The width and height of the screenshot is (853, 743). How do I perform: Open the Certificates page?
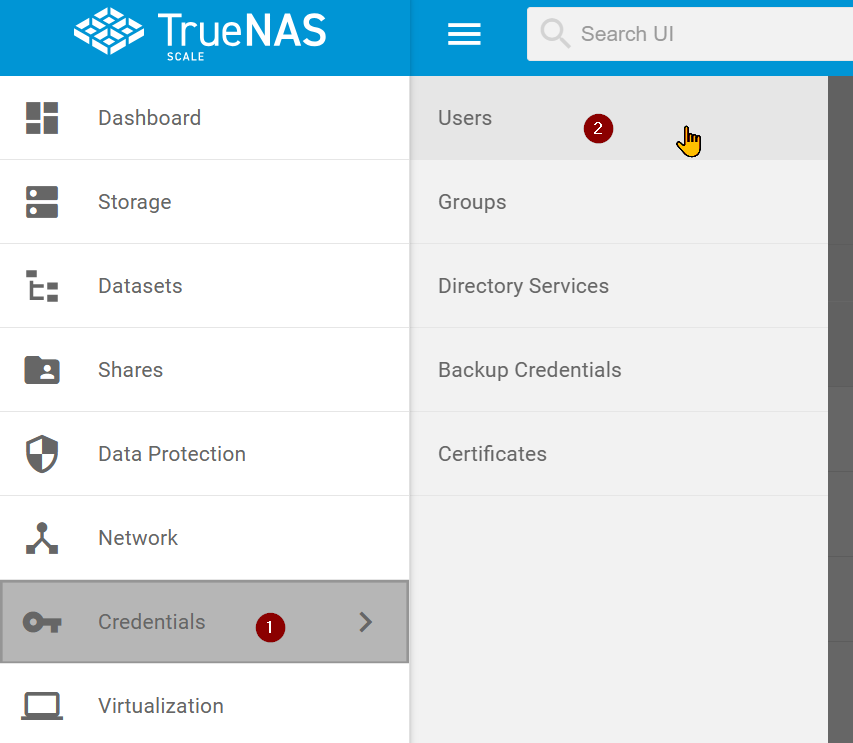(x=492, y=453)
